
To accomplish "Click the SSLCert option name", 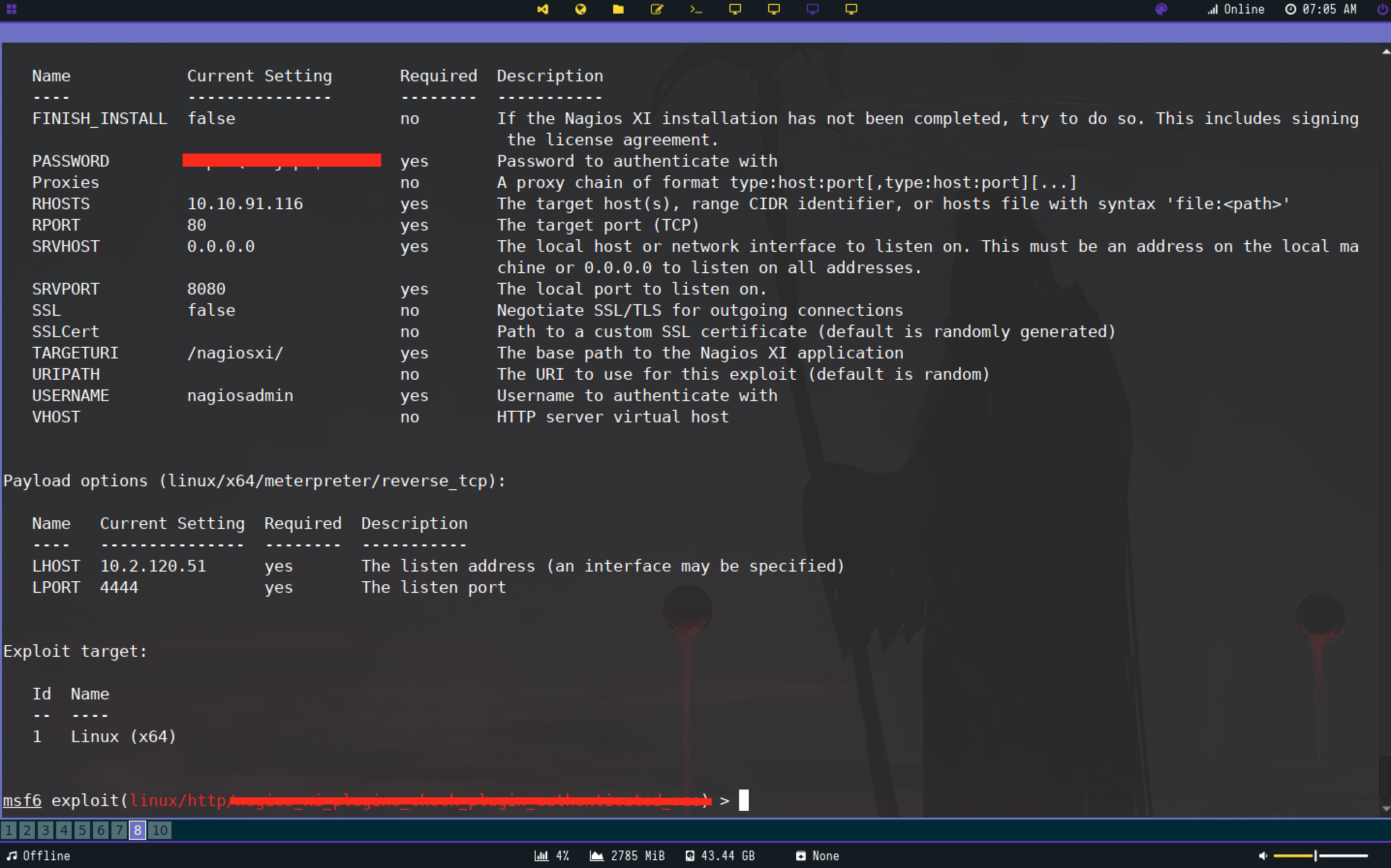I will 65,332.
